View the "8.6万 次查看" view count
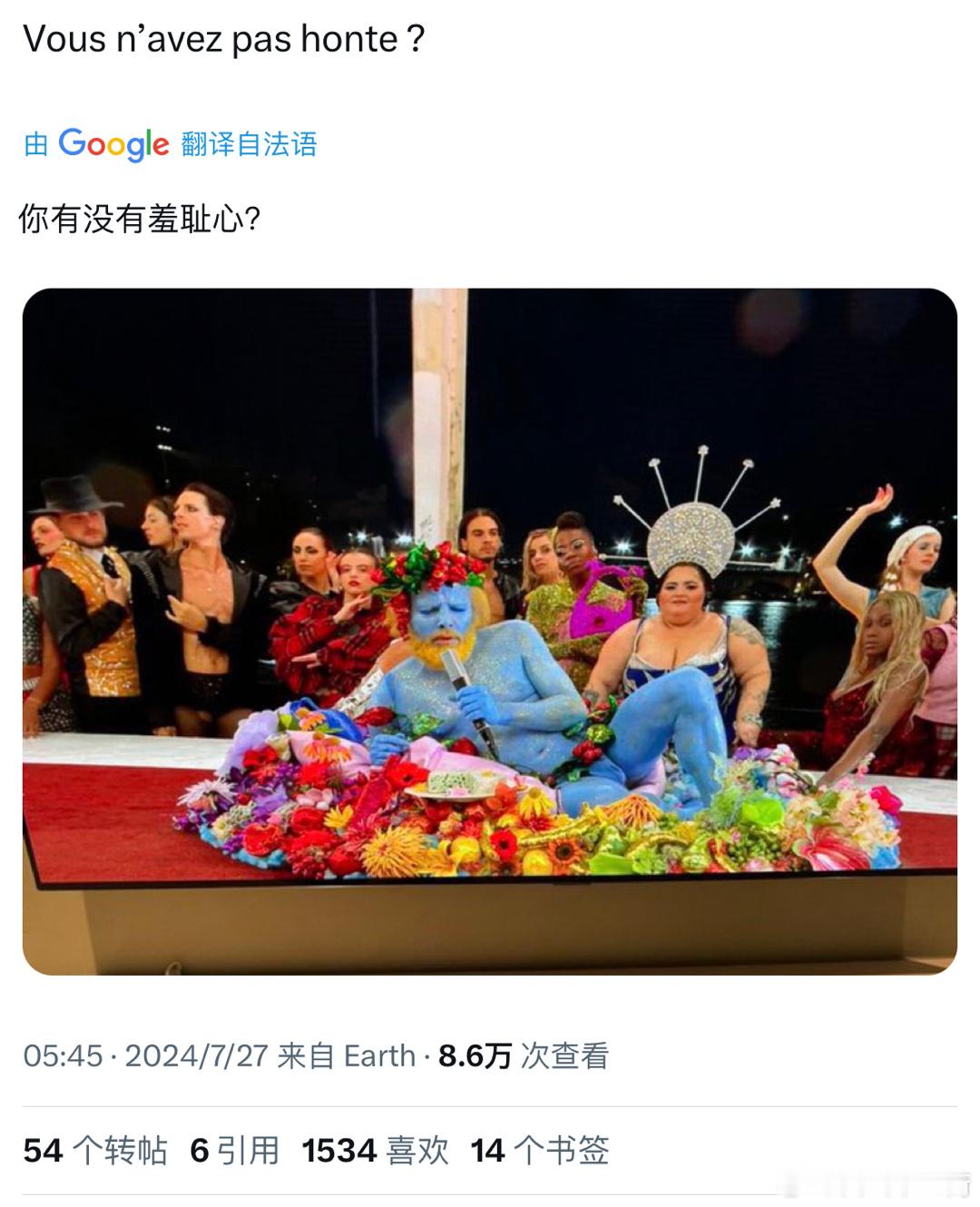Image resolution: width=980 pixels, height=1207 pixels. pos(523,1055)
